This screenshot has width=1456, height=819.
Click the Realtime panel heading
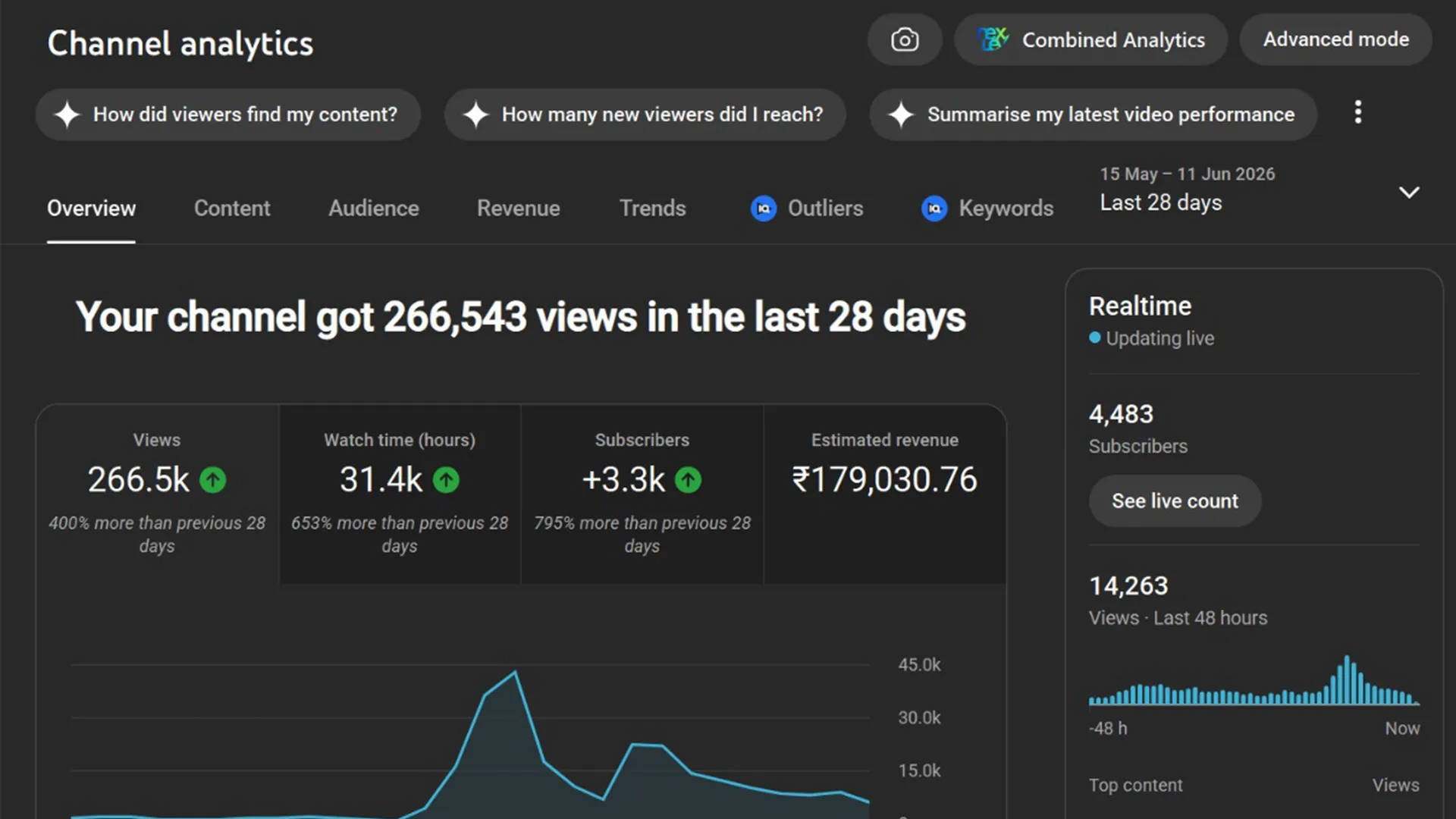click(1141, 306)
